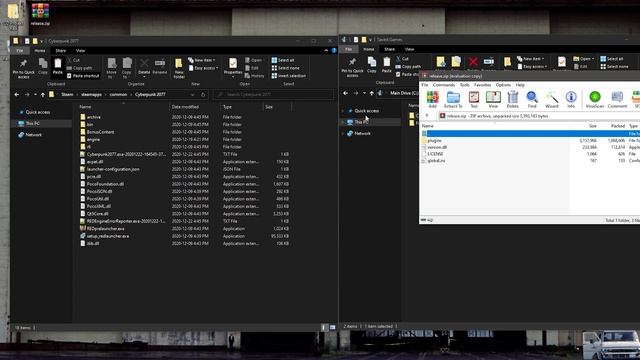Click steamapps in Cyberpunk breadcrumb path
The width and height of the screenshot is (640, 360).
(91, 95)
